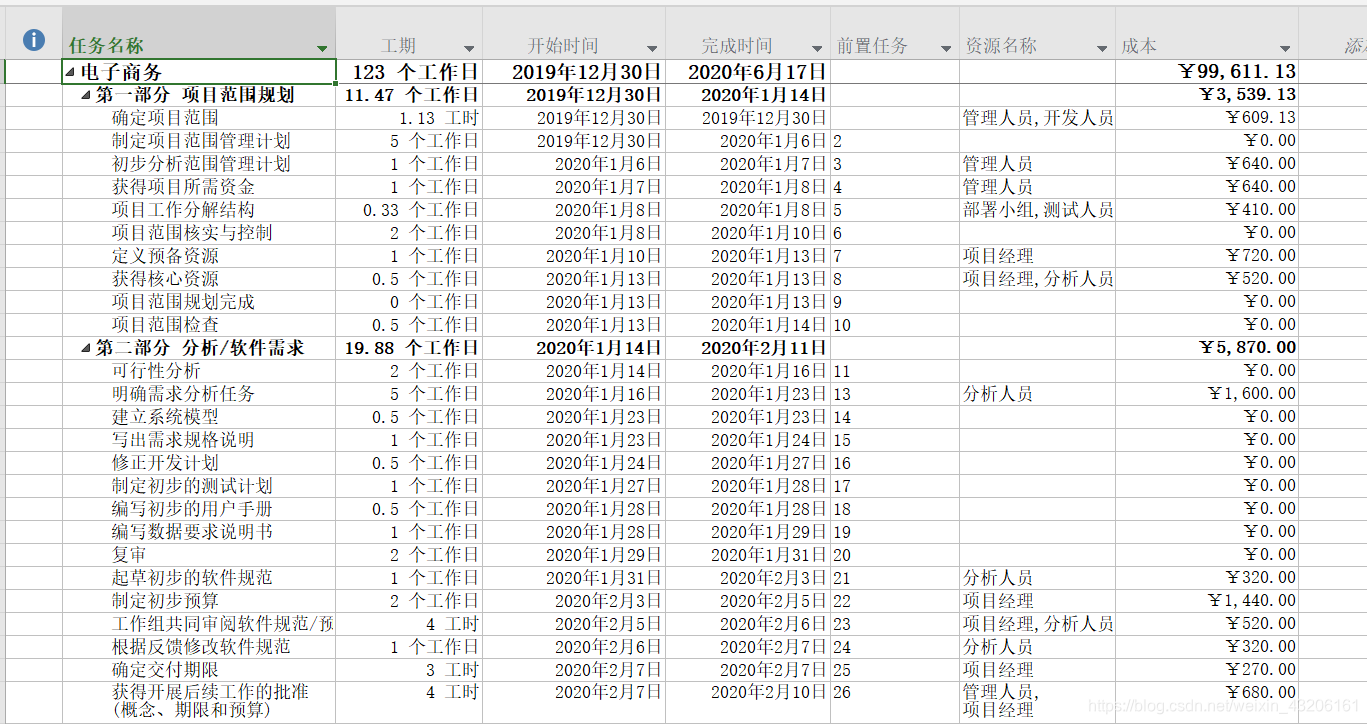Click the ¥680.00 cost cell
This screenshot has width=1367, height=724.
pos(1207,701)
